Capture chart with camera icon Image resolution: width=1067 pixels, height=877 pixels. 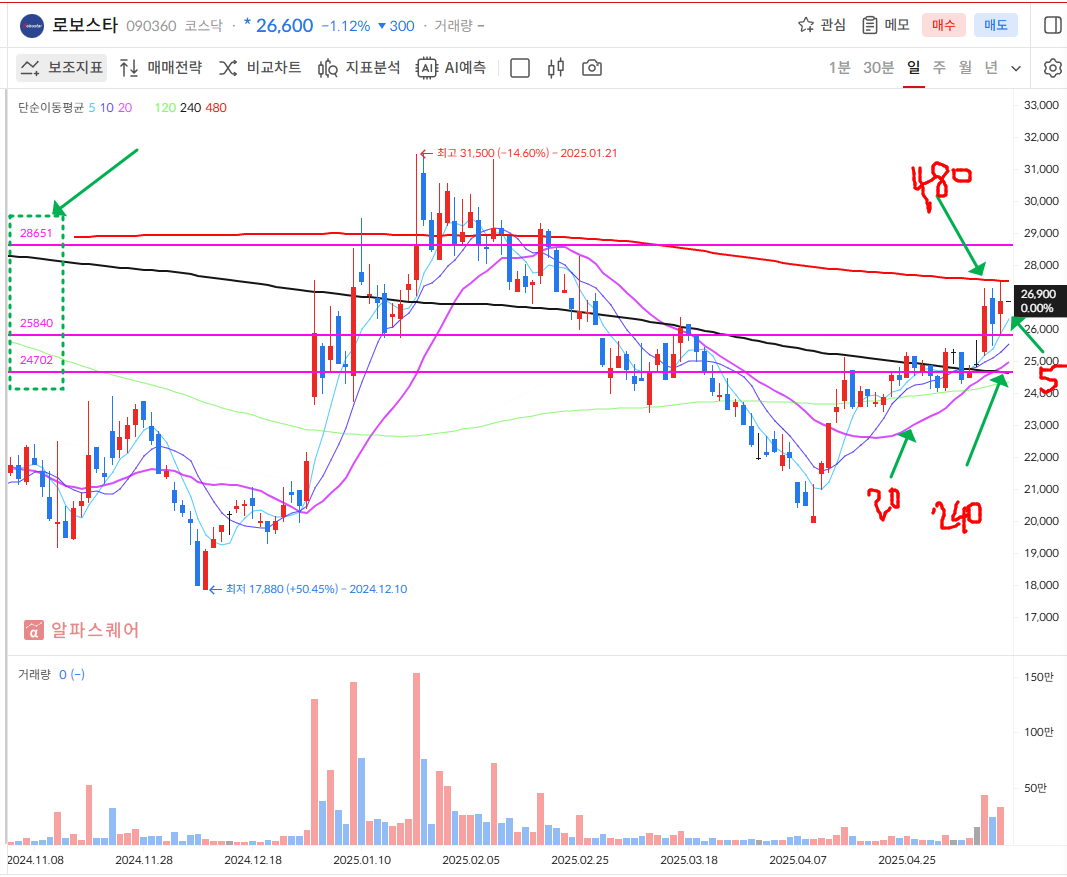coord(592,68)
